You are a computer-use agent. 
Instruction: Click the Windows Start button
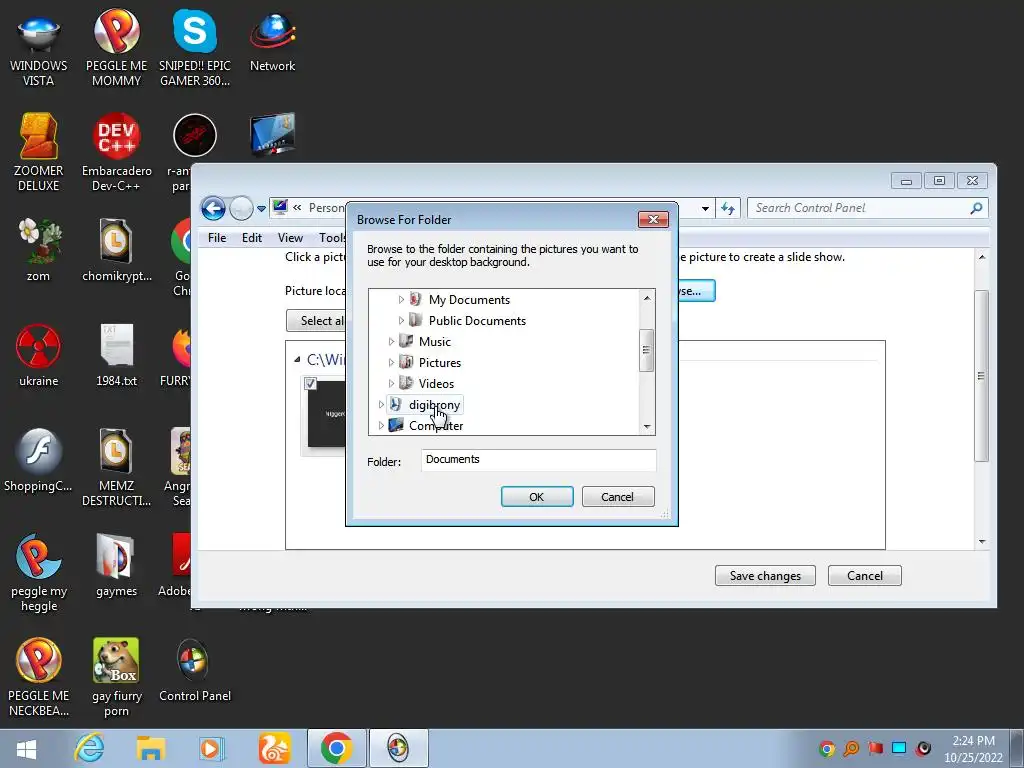click(x=26, y=748)
